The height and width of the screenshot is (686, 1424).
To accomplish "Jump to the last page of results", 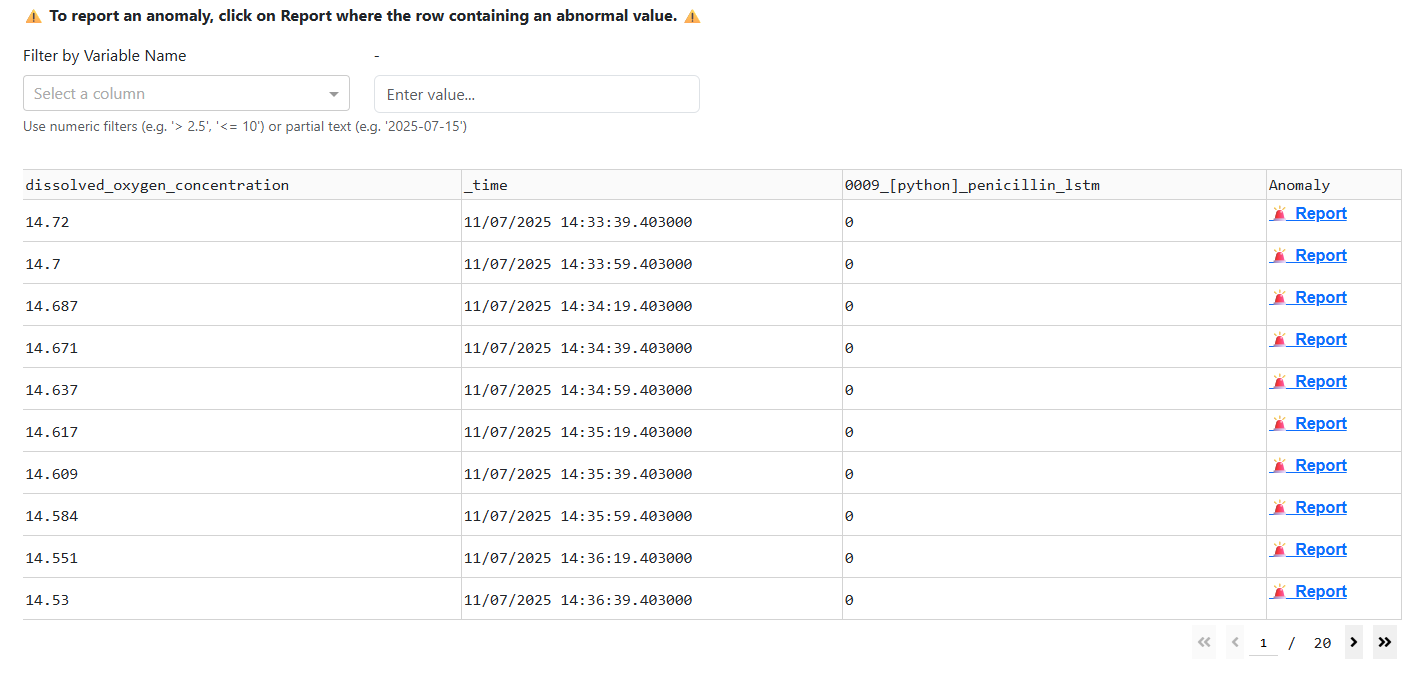I will click(1384, 642).
